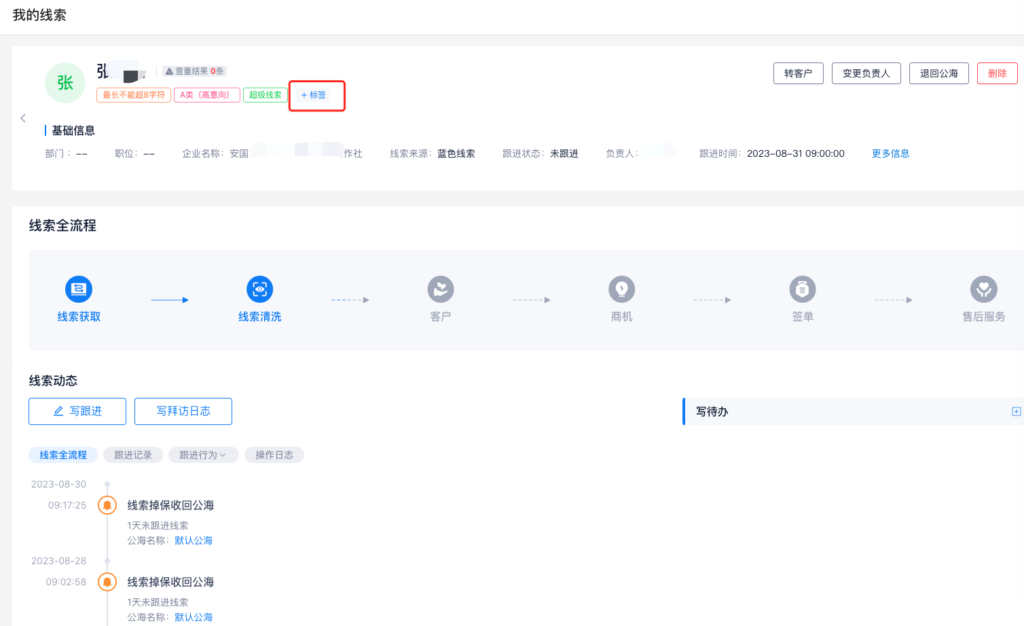1024x626 pixels.
Task: Select the 线索全流程 filter tab
Action: [x=63, y=455]
